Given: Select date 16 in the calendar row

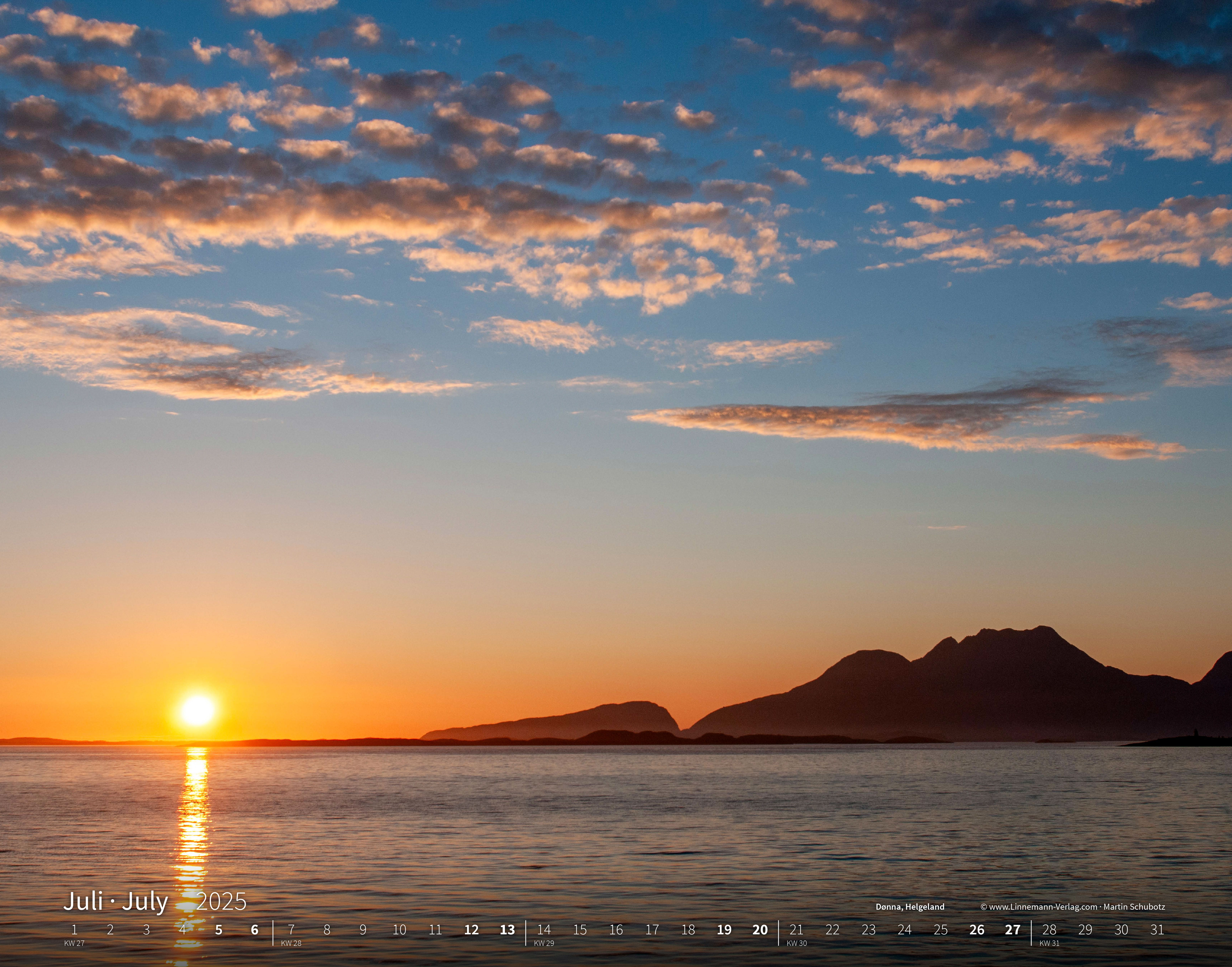Looking at the screenshot, I should coord(616,930).
